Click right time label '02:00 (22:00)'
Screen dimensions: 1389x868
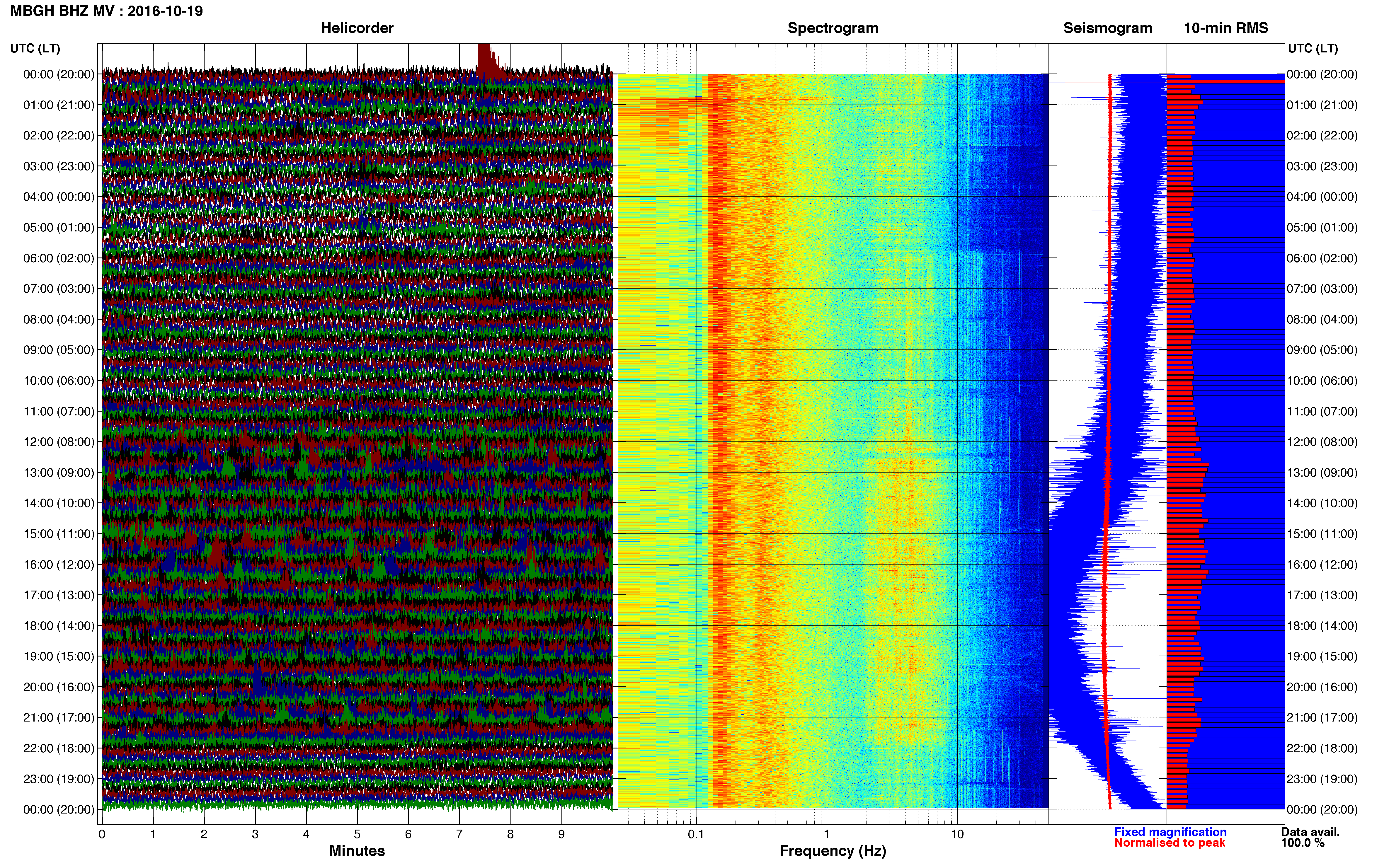coord(1322,135)
